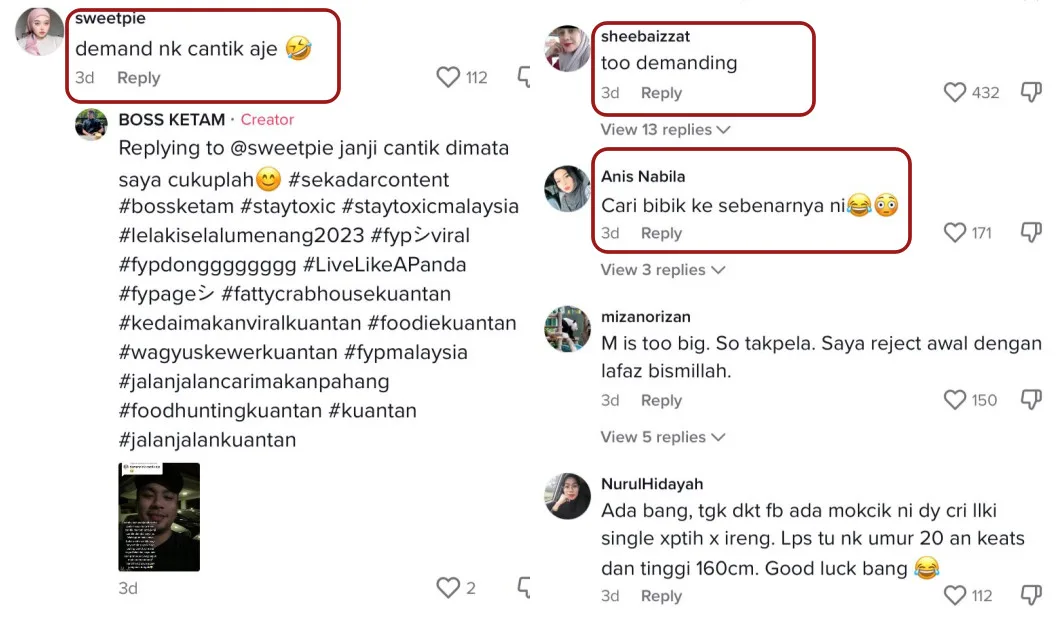
Task: Like NurulHidayah's comment
Action: click(x=955, y=596)
